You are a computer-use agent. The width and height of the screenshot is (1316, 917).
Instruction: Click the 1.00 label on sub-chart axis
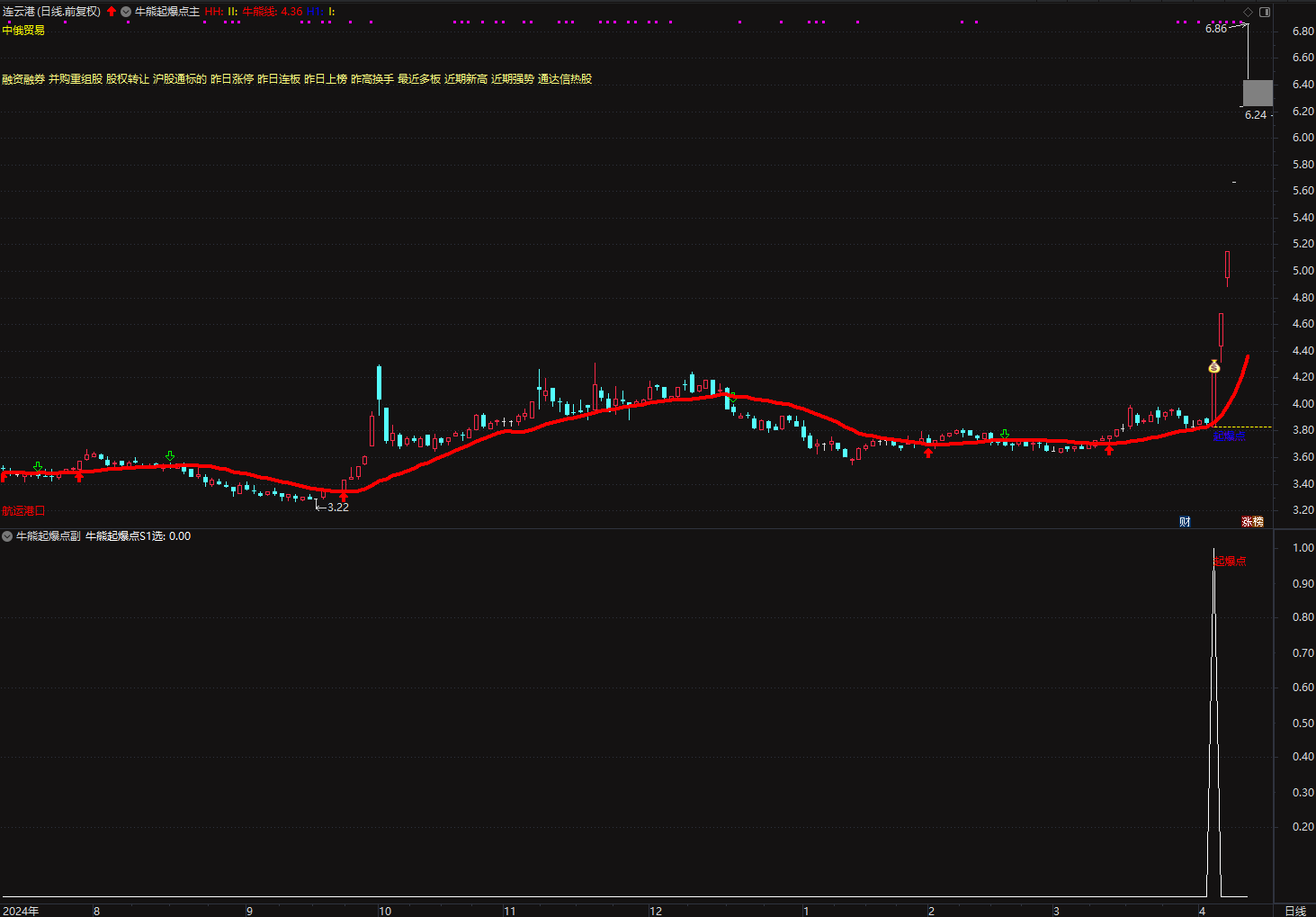[1303, 548]
